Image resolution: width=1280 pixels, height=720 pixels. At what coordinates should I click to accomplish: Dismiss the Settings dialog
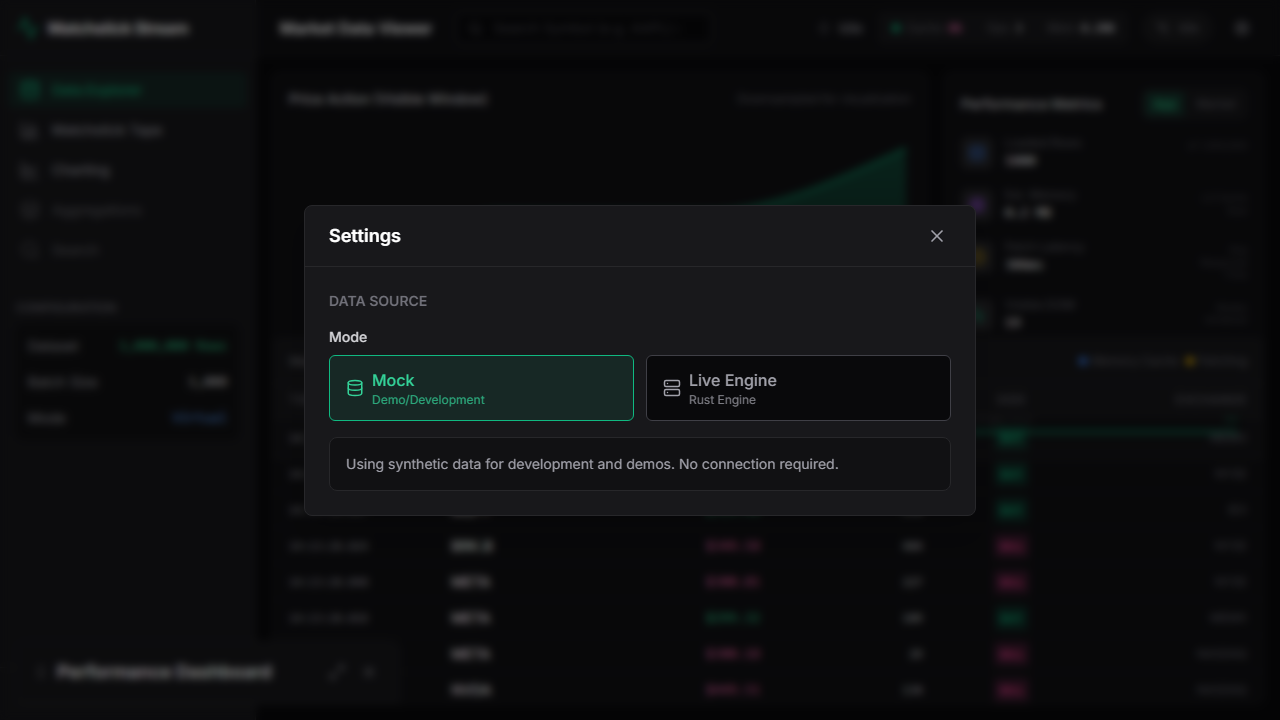click(x=937, y=236)
